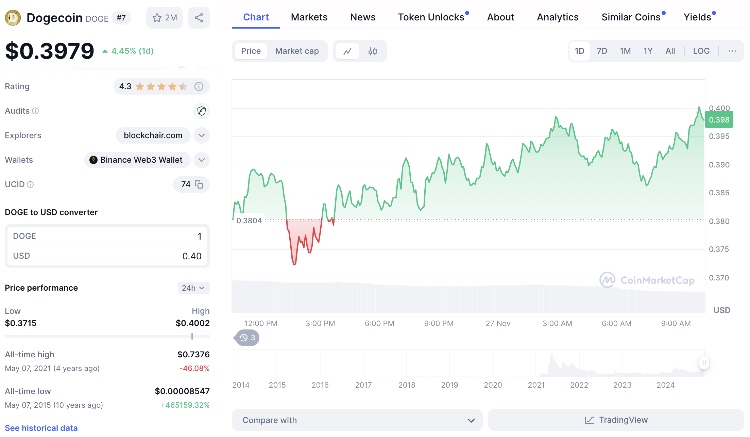This screenshot has height=437, width=750.
Task: Open the audits shield icon
Action: pos(202,111)
